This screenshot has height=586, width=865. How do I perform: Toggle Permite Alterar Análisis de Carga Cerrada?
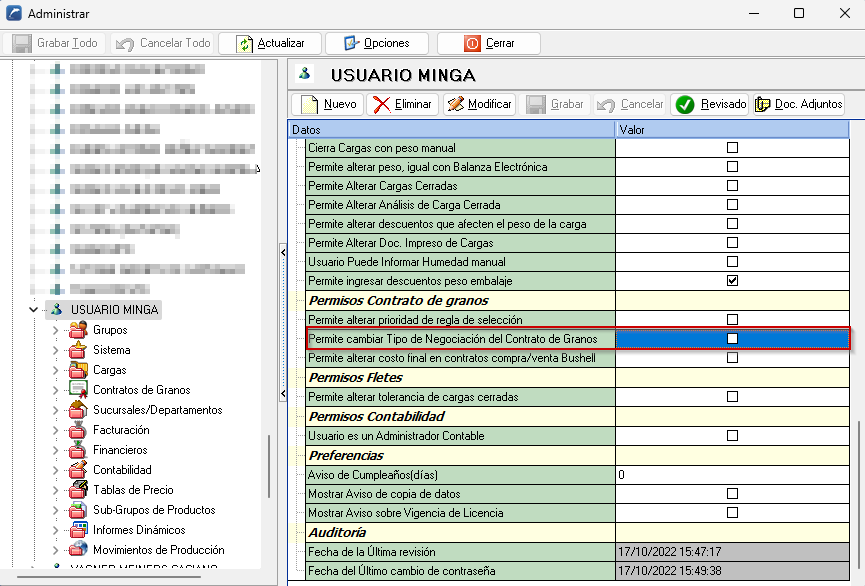732,205
